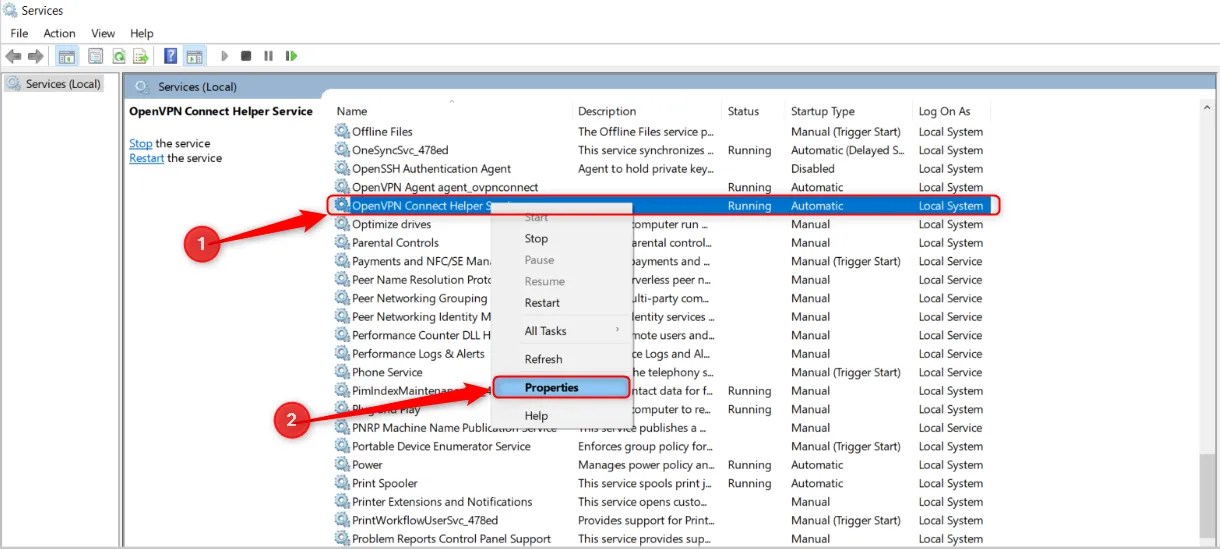The image size is (1220, 549).
Task: Click gear icon of Printer Extensions and Notifications
Action: click(x=342, y=501)
